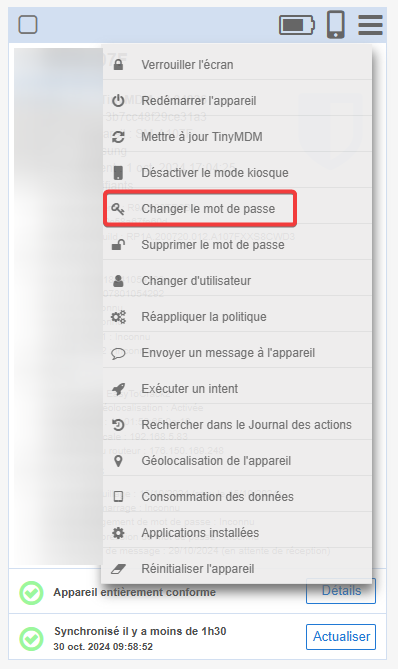Viewport: 398px width, 669px height.
Task: Click the Actualiser button
Action: 341,637
